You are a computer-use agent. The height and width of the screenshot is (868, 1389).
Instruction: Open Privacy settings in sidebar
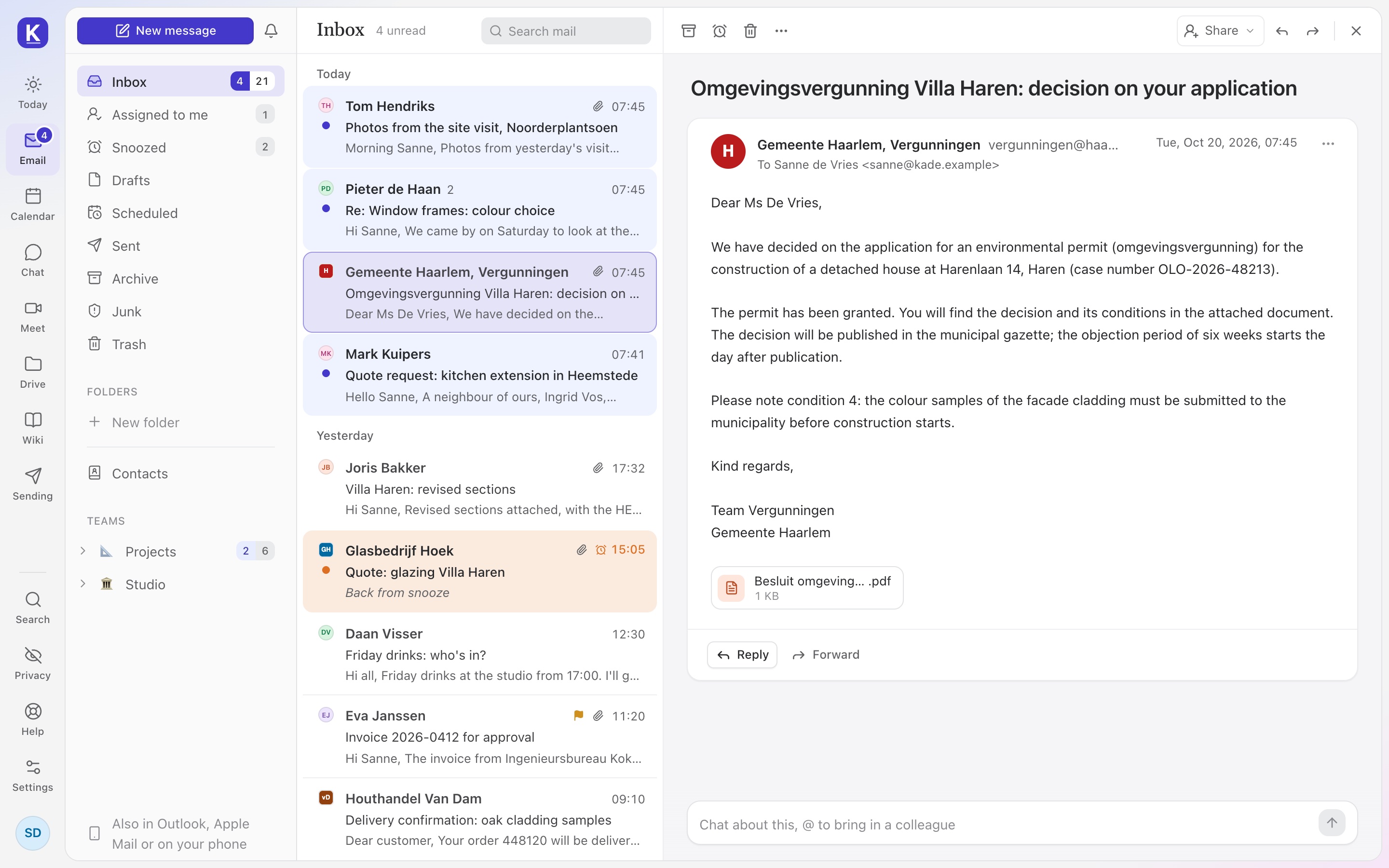33,664
